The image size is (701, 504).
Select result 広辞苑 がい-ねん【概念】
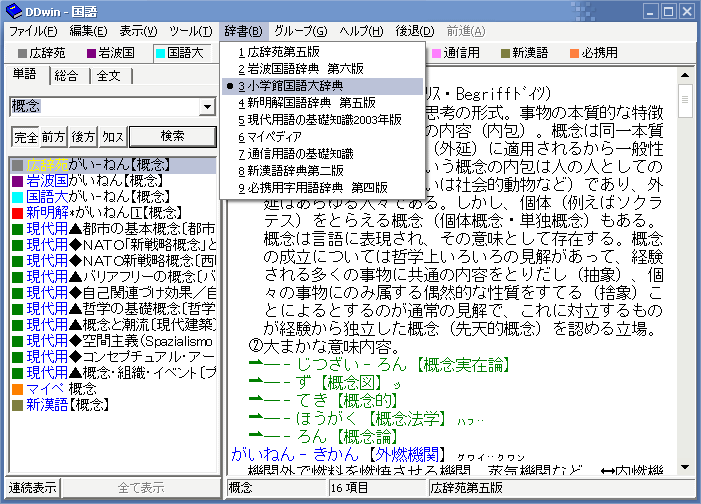coord(113,165)
